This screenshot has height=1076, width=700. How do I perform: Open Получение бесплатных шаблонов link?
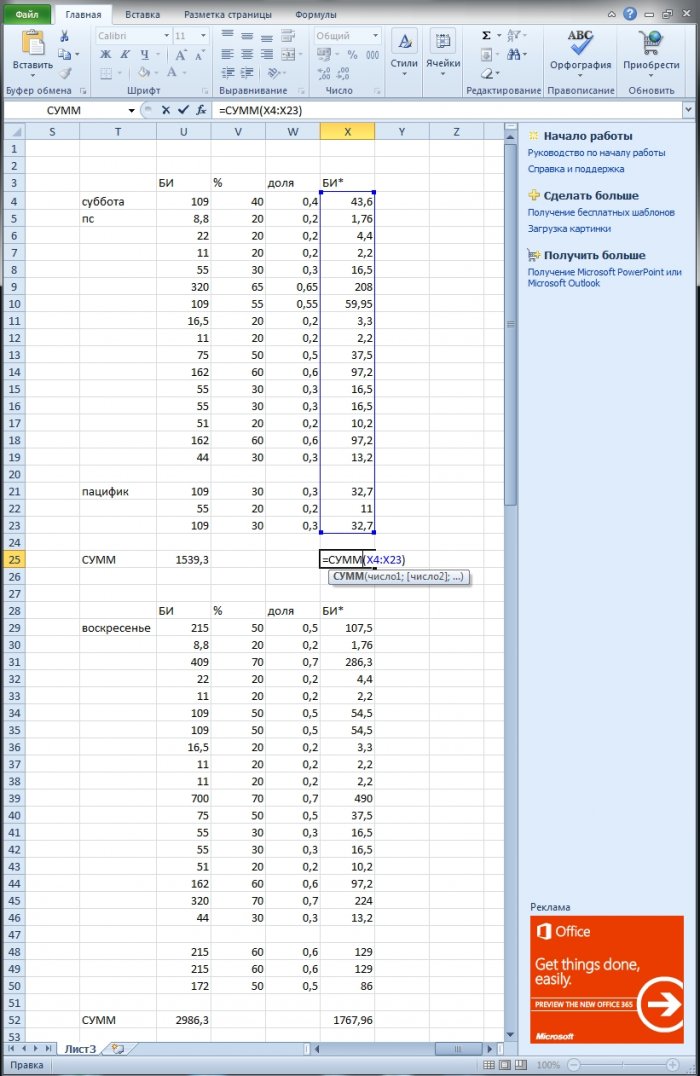pos(601,213)
